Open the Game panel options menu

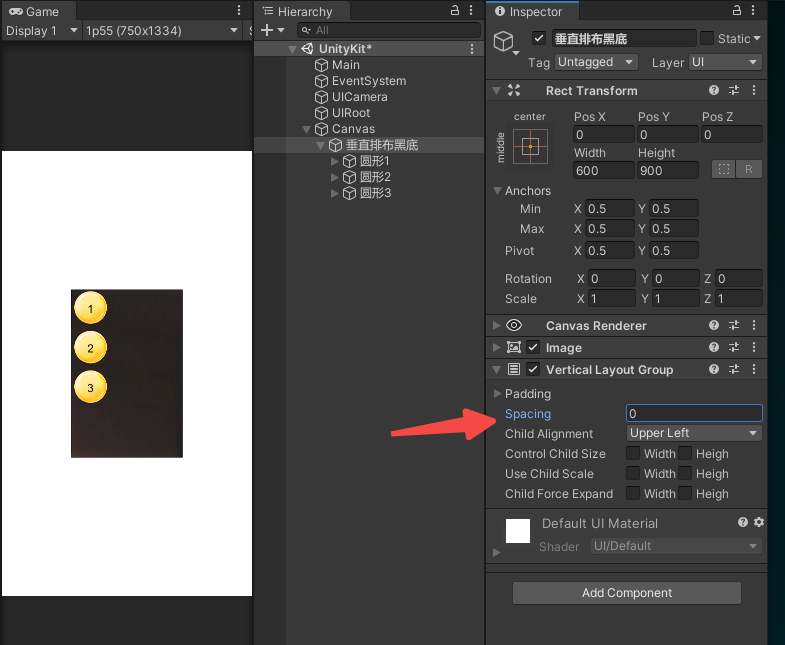point(239,11)
